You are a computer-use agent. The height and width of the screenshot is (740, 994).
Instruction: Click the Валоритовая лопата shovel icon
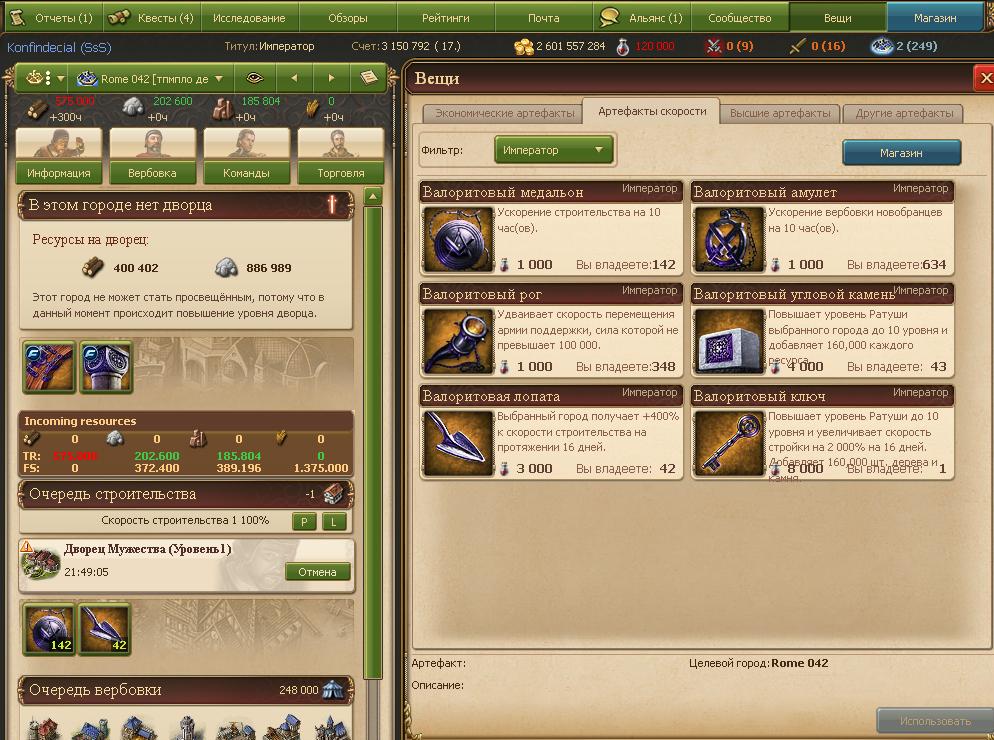coord(458,443)
